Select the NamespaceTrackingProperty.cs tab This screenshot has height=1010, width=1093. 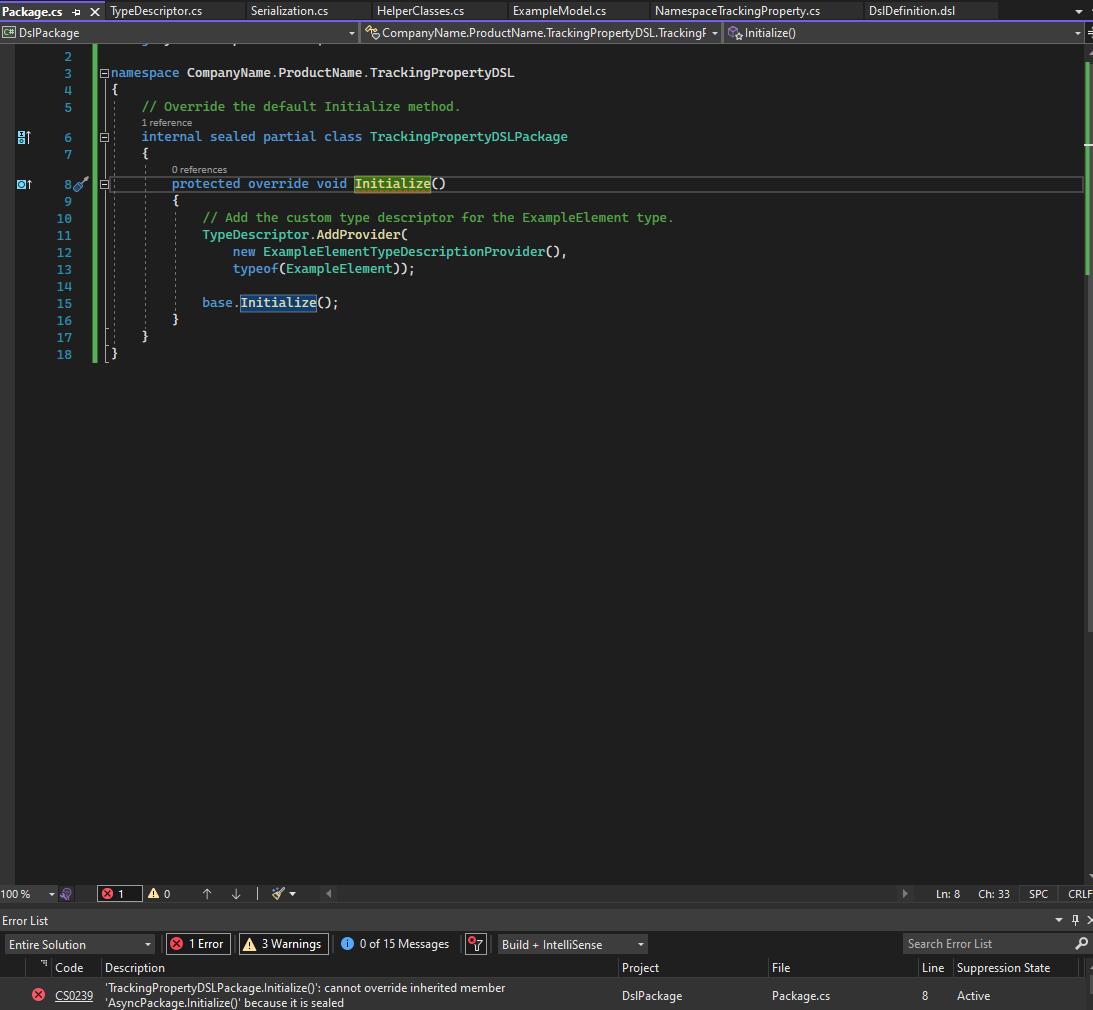click(737, 11)
